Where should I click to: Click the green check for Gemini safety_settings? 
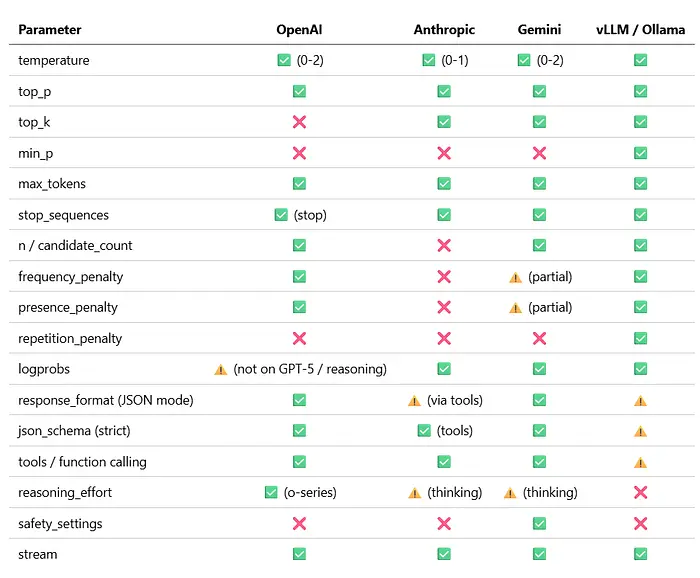pyautogui.click(x=540, y=523)
